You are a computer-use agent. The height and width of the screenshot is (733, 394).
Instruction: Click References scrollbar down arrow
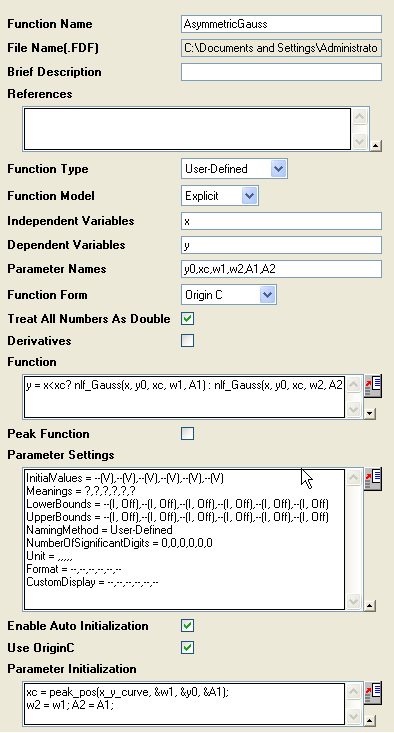coord(359,142)
